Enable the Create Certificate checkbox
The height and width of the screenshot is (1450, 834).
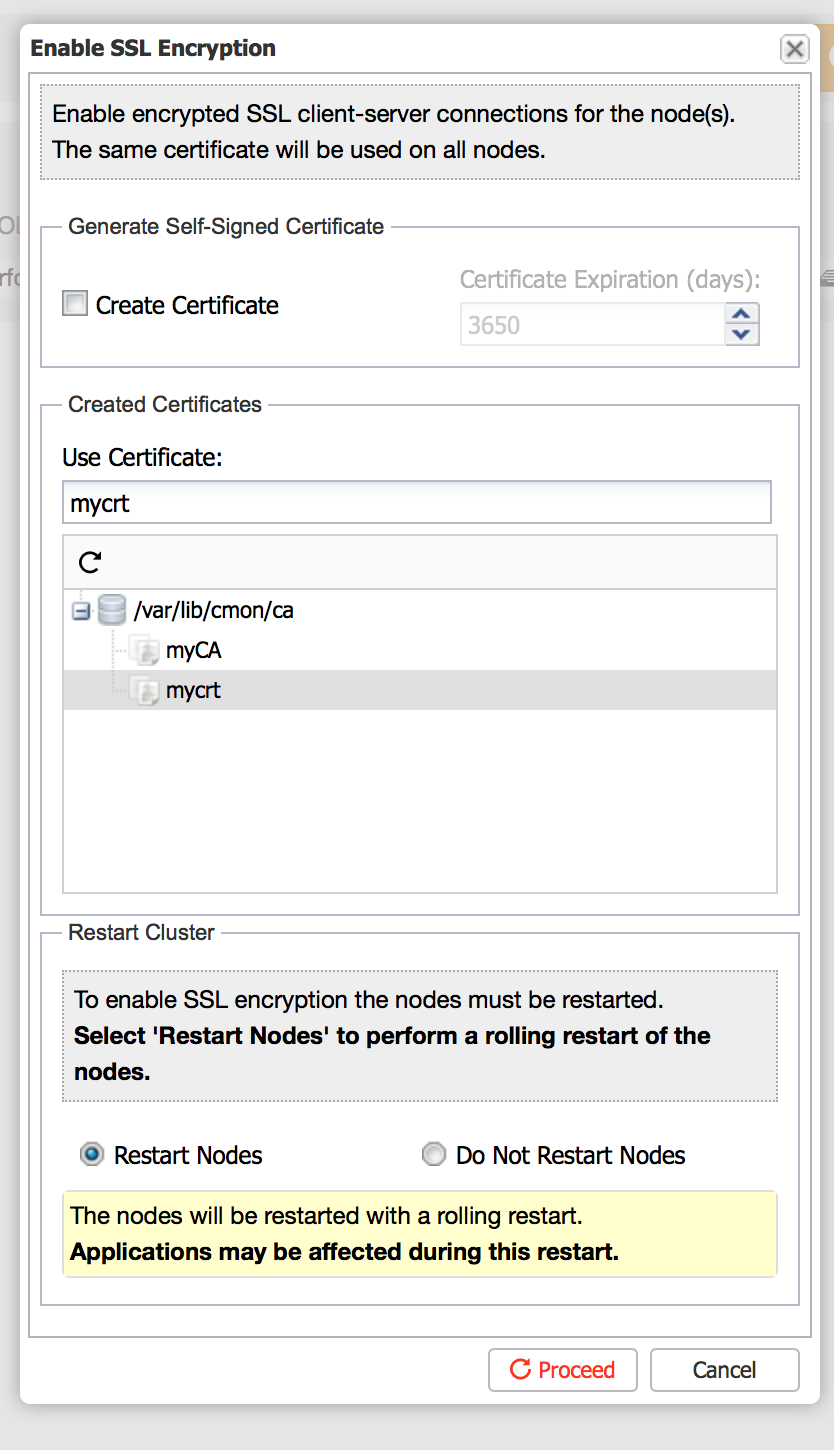(x=75, y=303)
